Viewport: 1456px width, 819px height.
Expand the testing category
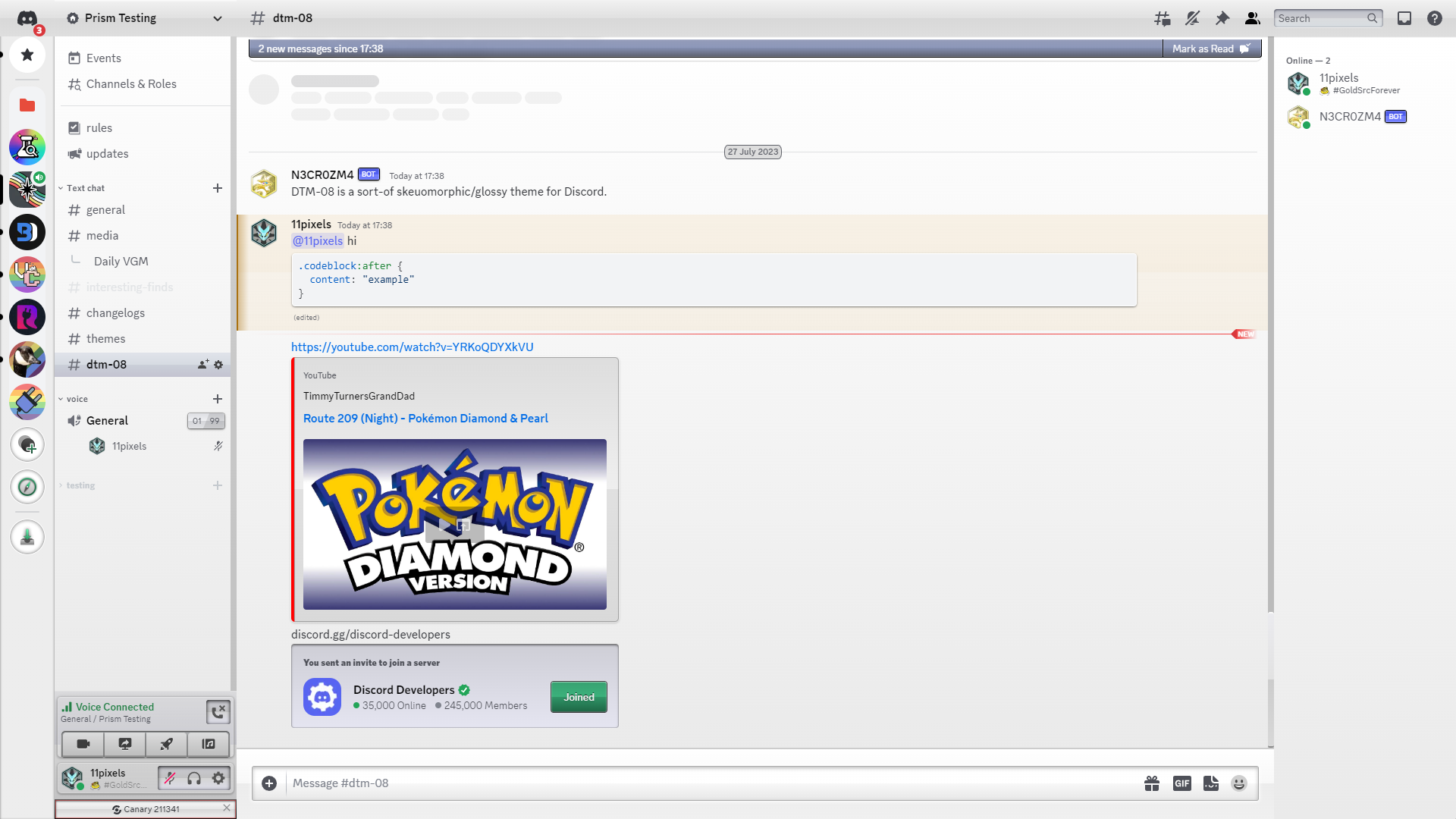[80, 485]
